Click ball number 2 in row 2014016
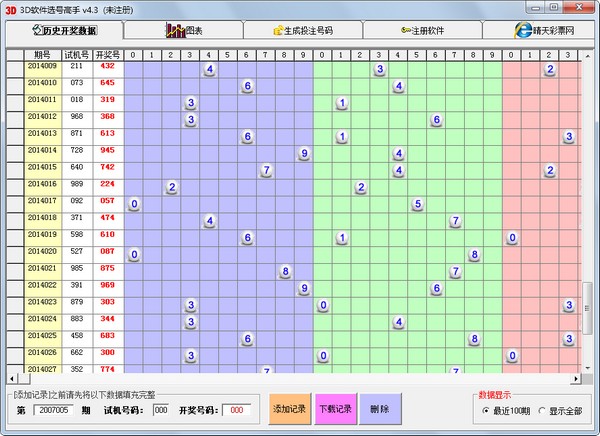This screenshot has height=436, width=600. (172, 187)
